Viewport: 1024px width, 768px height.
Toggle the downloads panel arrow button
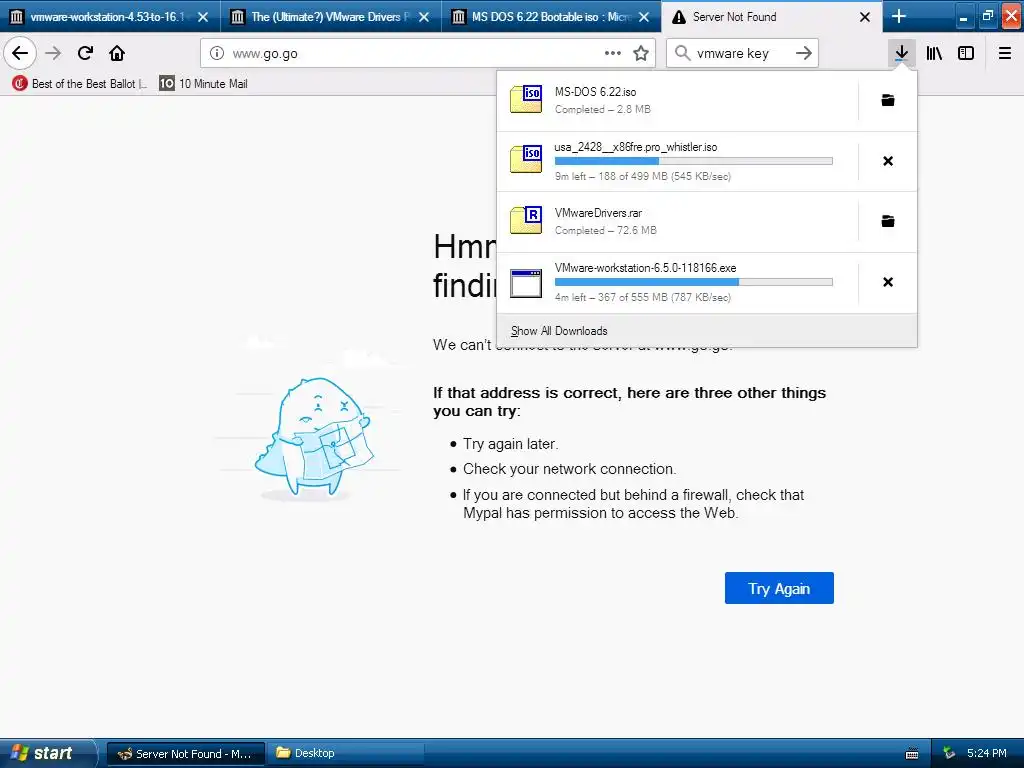tap(901, 53)
